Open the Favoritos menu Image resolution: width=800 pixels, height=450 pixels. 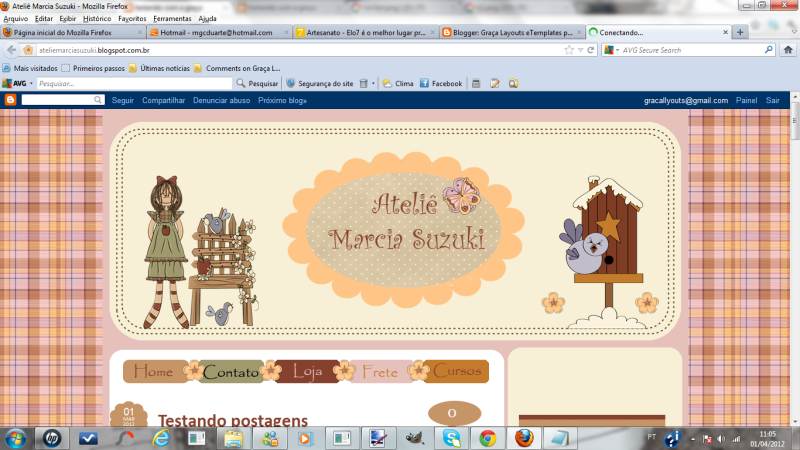coord(132,18)
